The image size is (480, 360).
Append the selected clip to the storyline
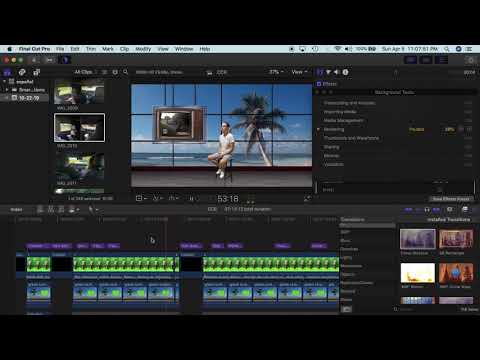coord(61,209)
